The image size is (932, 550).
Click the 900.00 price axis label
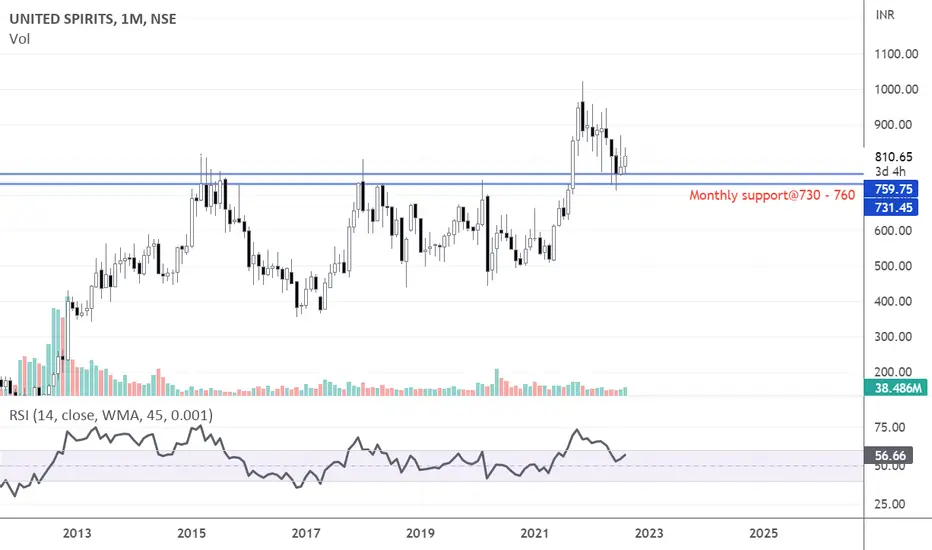tap(893, 124)
